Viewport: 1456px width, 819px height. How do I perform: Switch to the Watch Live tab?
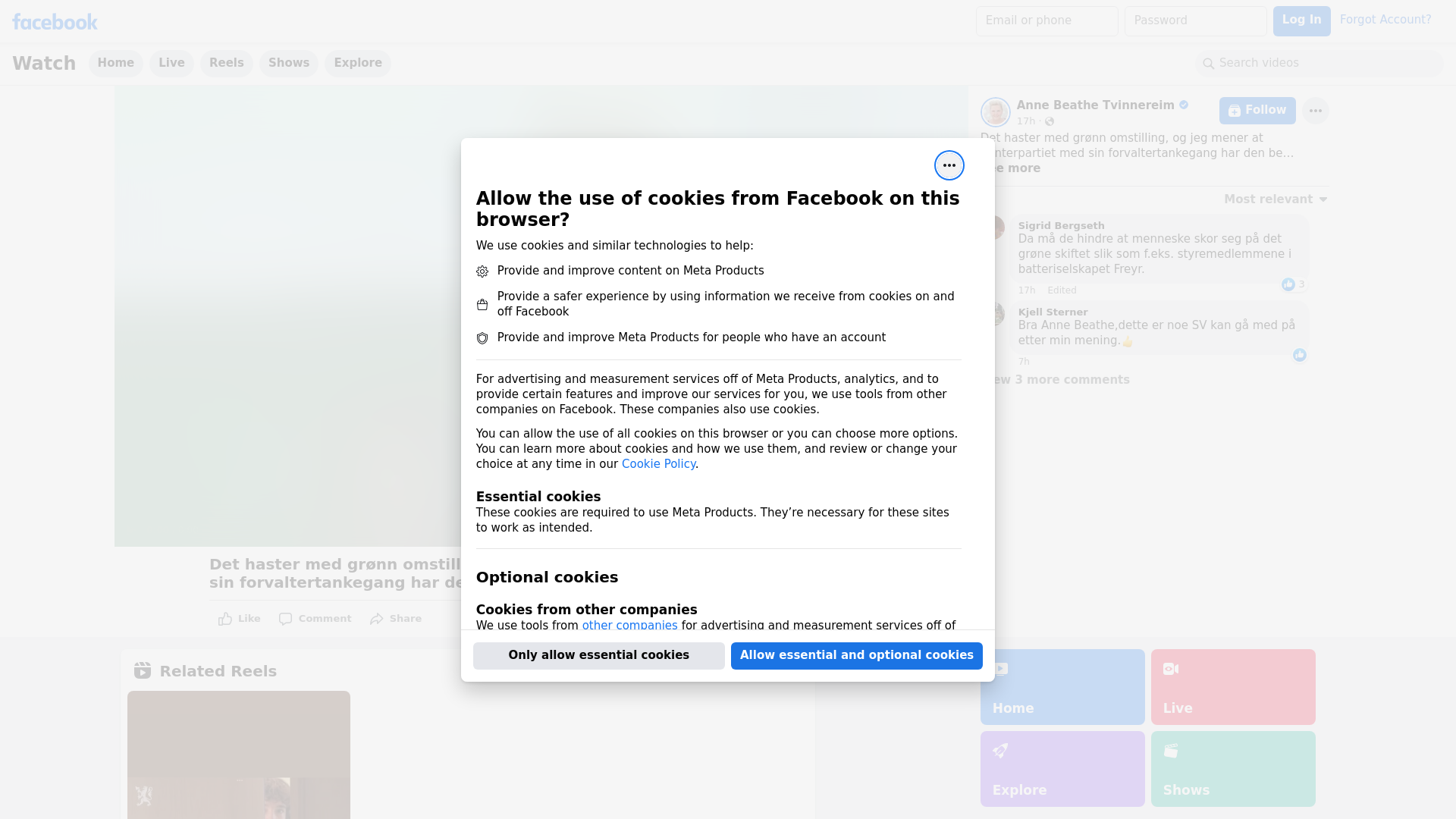click(171, 63)
